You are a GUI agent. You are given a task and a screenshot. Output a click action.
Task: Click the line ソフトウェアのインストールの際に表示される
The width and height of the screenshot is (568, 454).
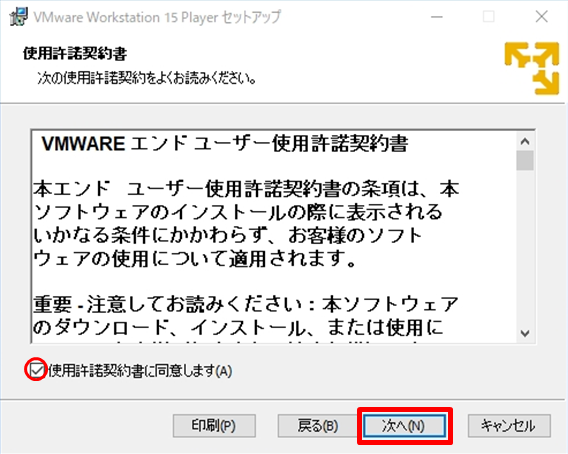[238, 212]
